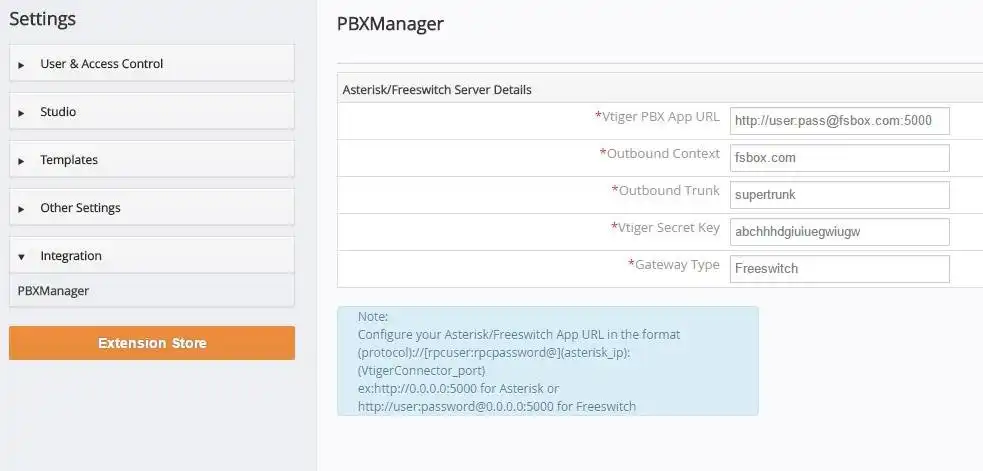The height and width of the screenshot is (471, 983).
Task: Click the Gateway Type field
Action: pos(838,269)
